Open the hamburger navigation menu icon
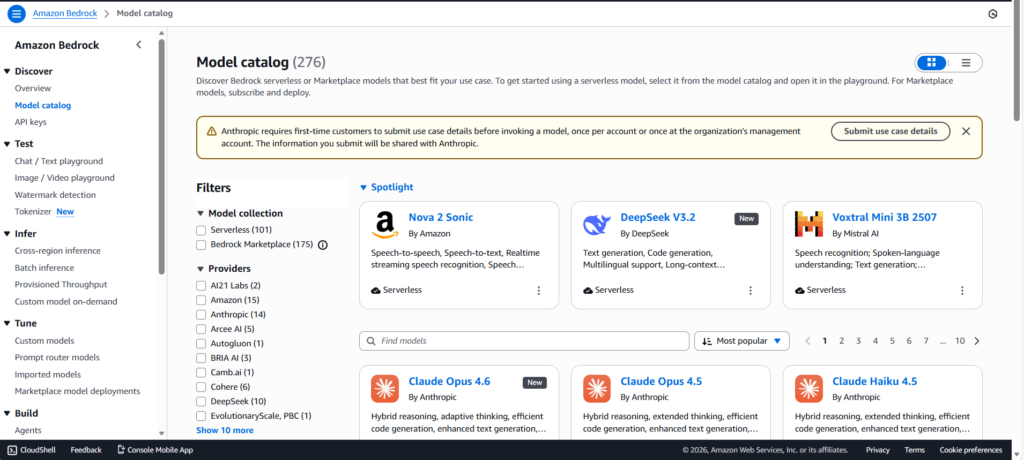Screen dimensions: 1024x460 tap(16, 13)
